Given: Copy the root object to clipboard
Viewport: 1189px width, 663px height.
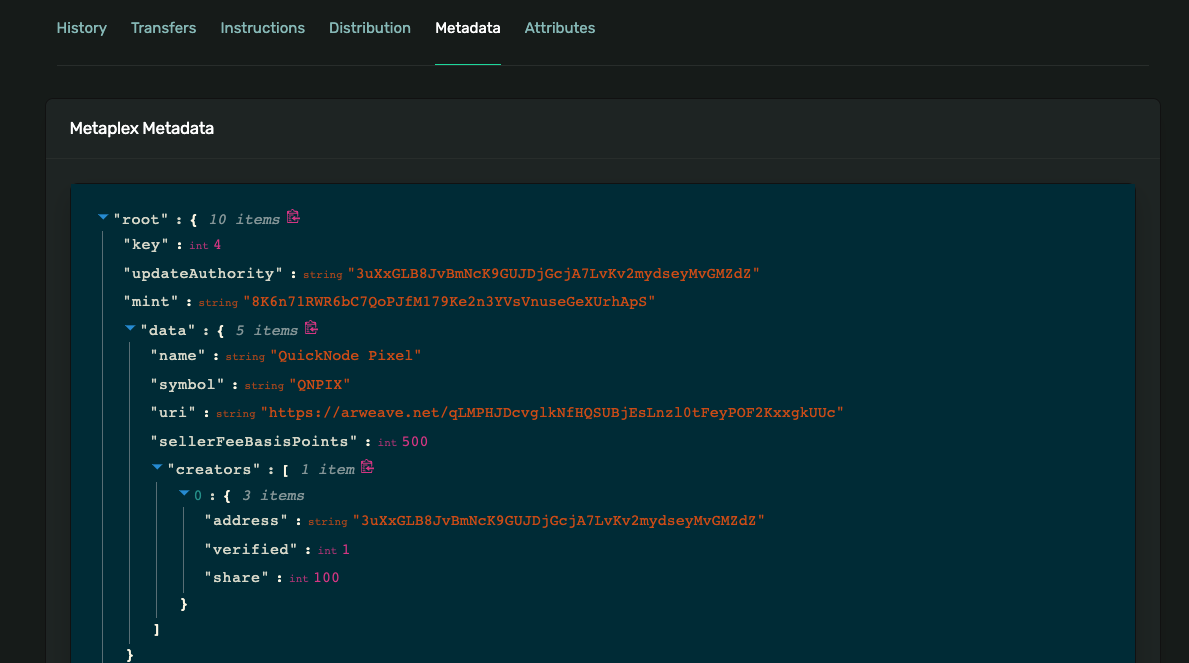Looking at the screenshot, I should [x=293, y=217].
